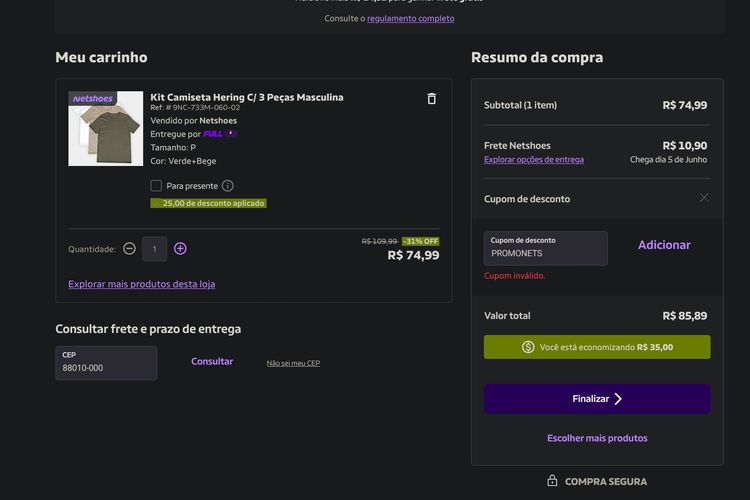
Task: Delete the Hering t-shirt kit from cart
Action: click(431, 99)
